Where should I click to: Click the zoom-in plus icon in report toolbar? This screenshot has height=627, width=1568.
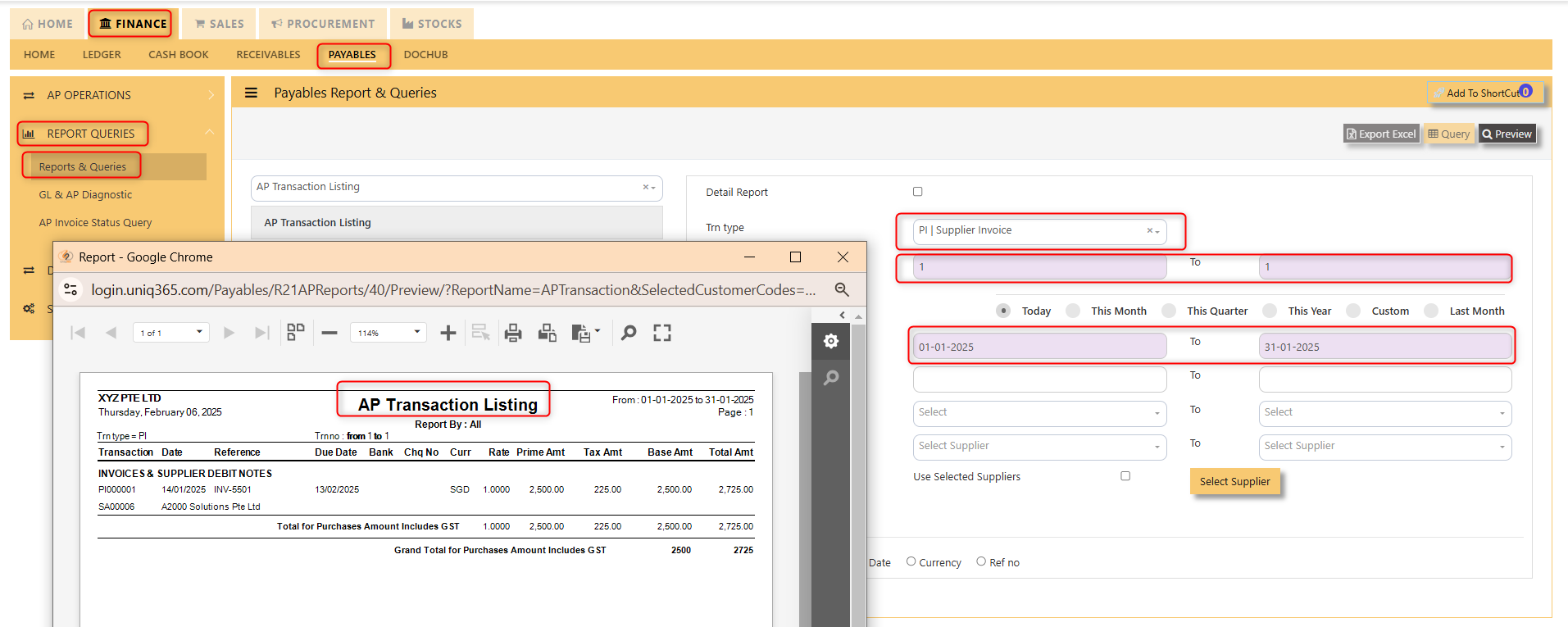pyautogui.click(x=448, y=333)
